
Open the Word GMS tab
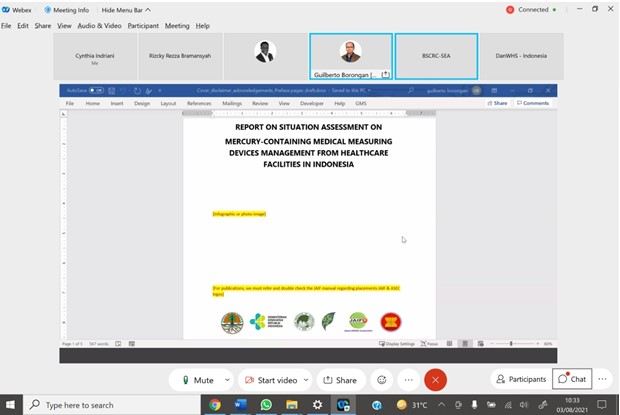(361, 103)
